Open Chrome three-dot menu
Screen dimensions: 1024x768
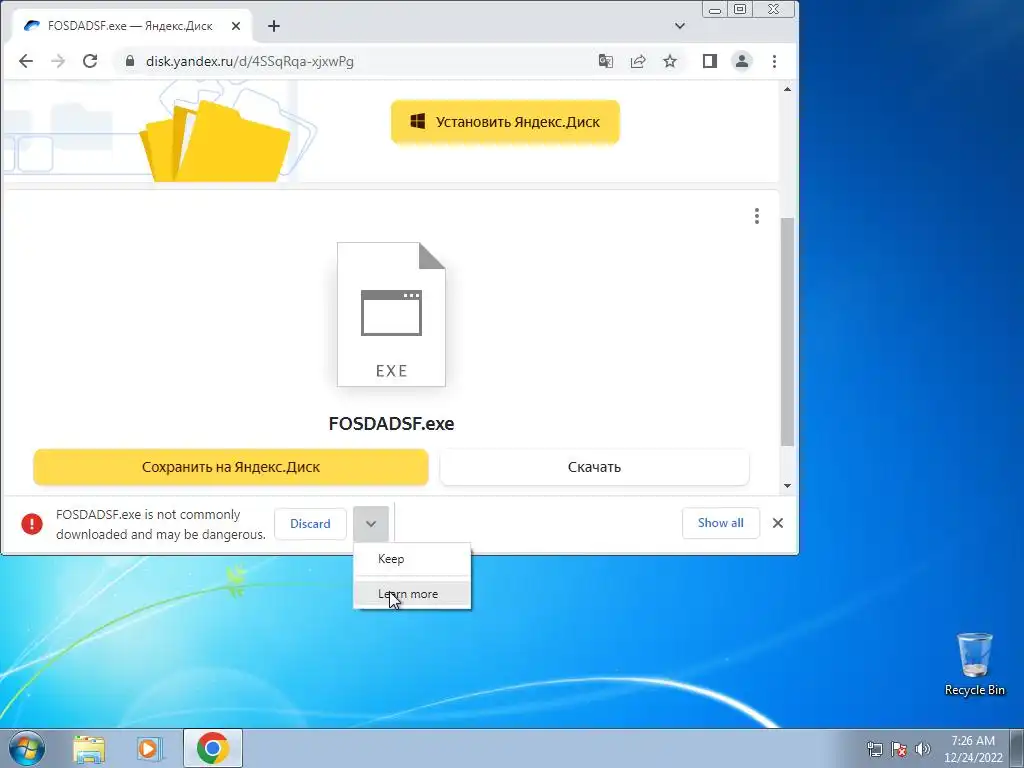point(775,61)
